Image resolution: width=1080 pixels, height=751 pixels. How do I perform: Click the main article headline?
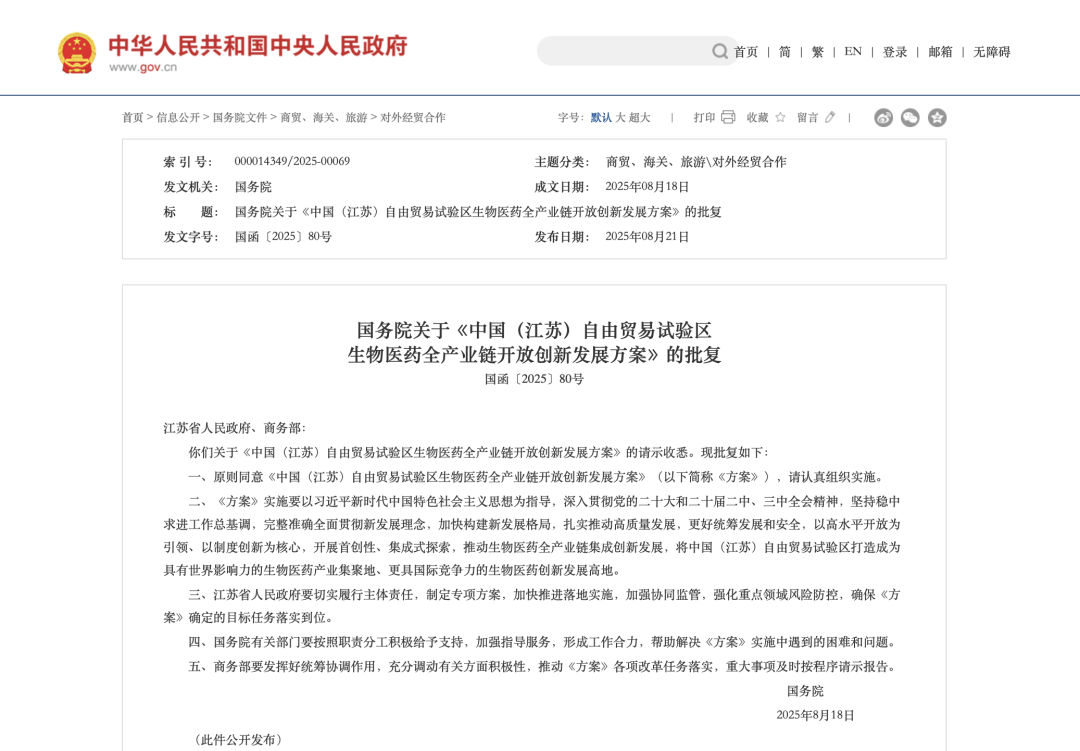pos(534,342)
